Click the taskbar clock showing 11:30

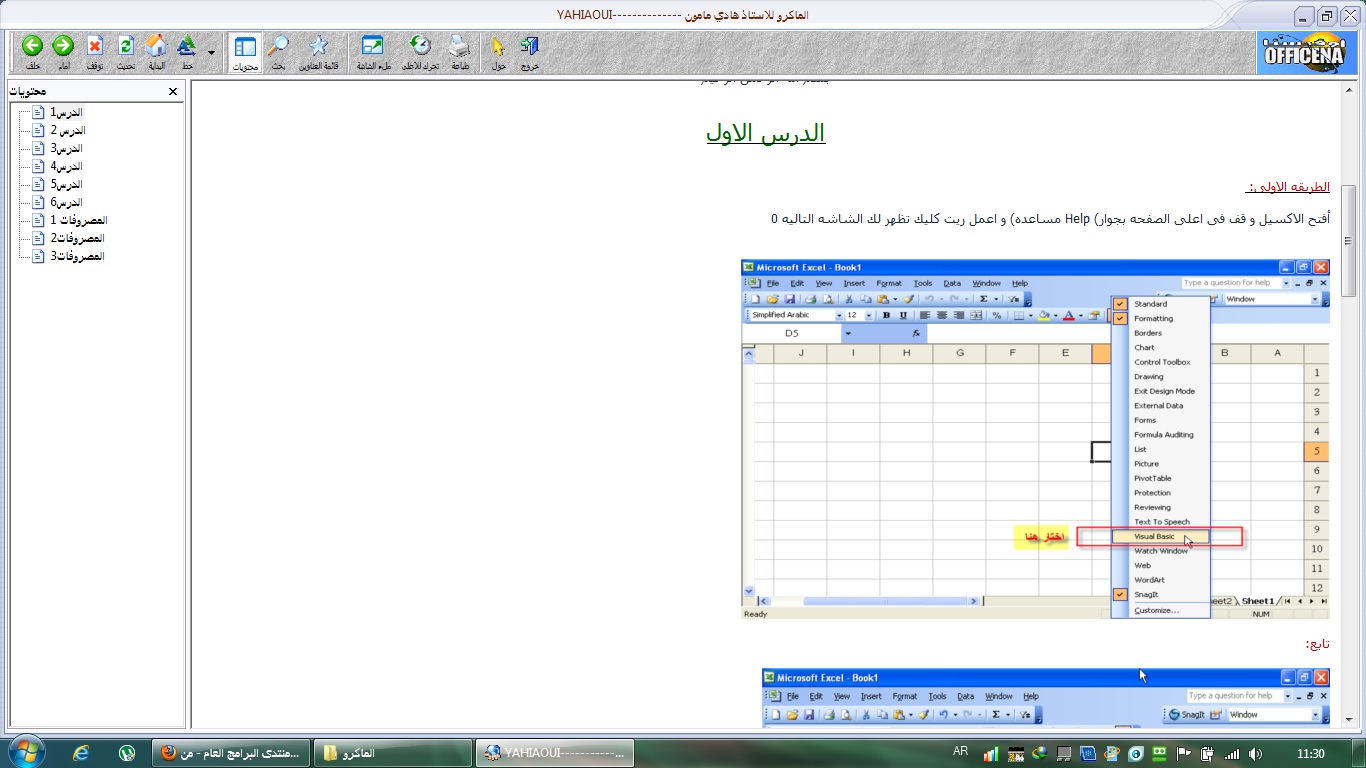coord(1310,754)
